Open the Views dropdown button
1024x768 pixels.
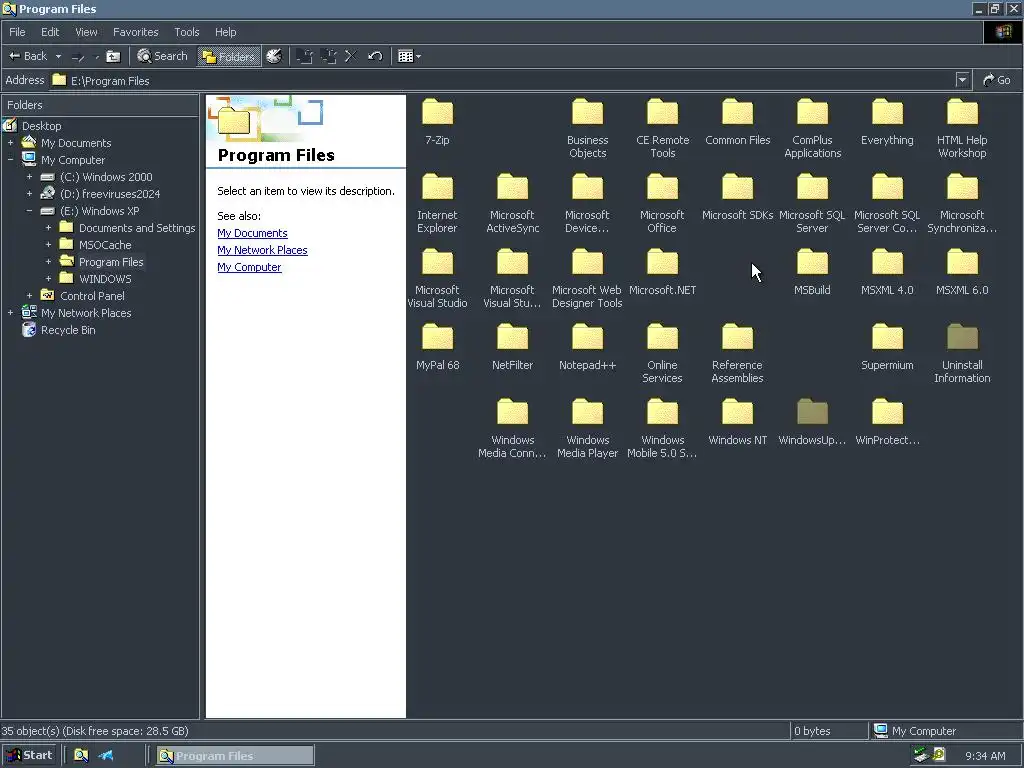coord(409,56)
